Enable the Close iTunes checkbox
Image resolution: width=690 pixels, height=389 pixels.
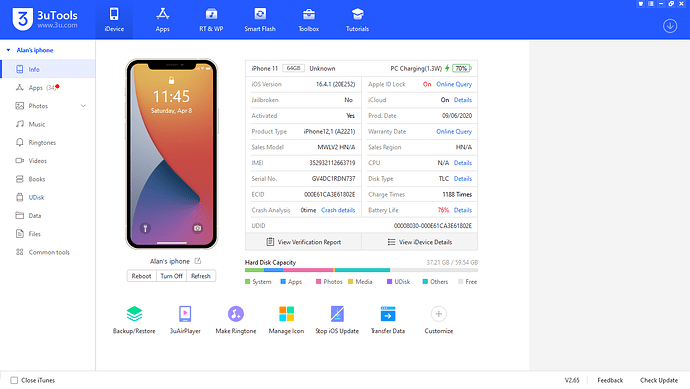point(14,380)
